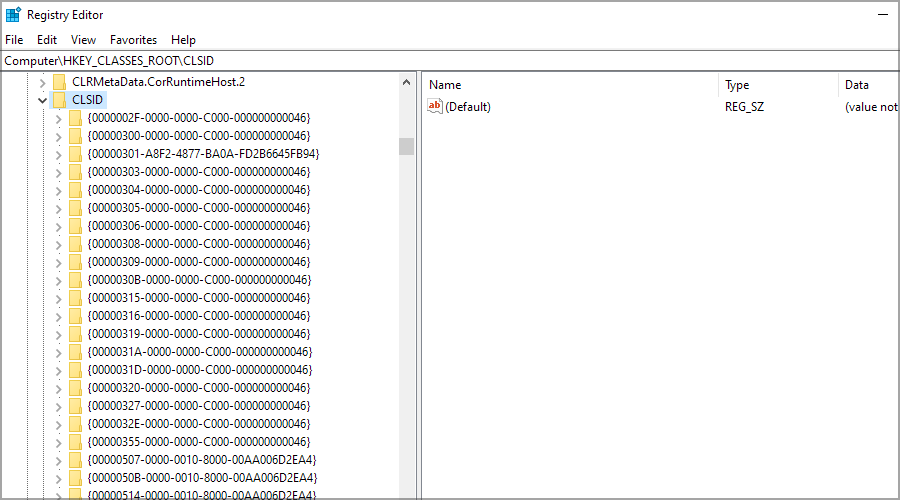Open the Help menu
The width and height of the screenshot is (900, 500).
tap(183, 40)
